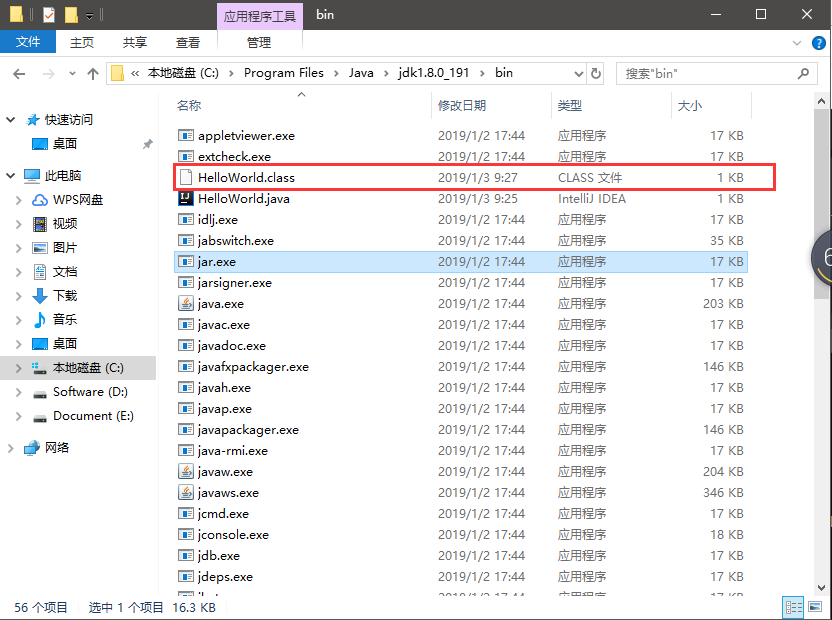This screenshot has width=832, height=620.
Task: Open Help via the blue question mark icon
Action: 819,42
